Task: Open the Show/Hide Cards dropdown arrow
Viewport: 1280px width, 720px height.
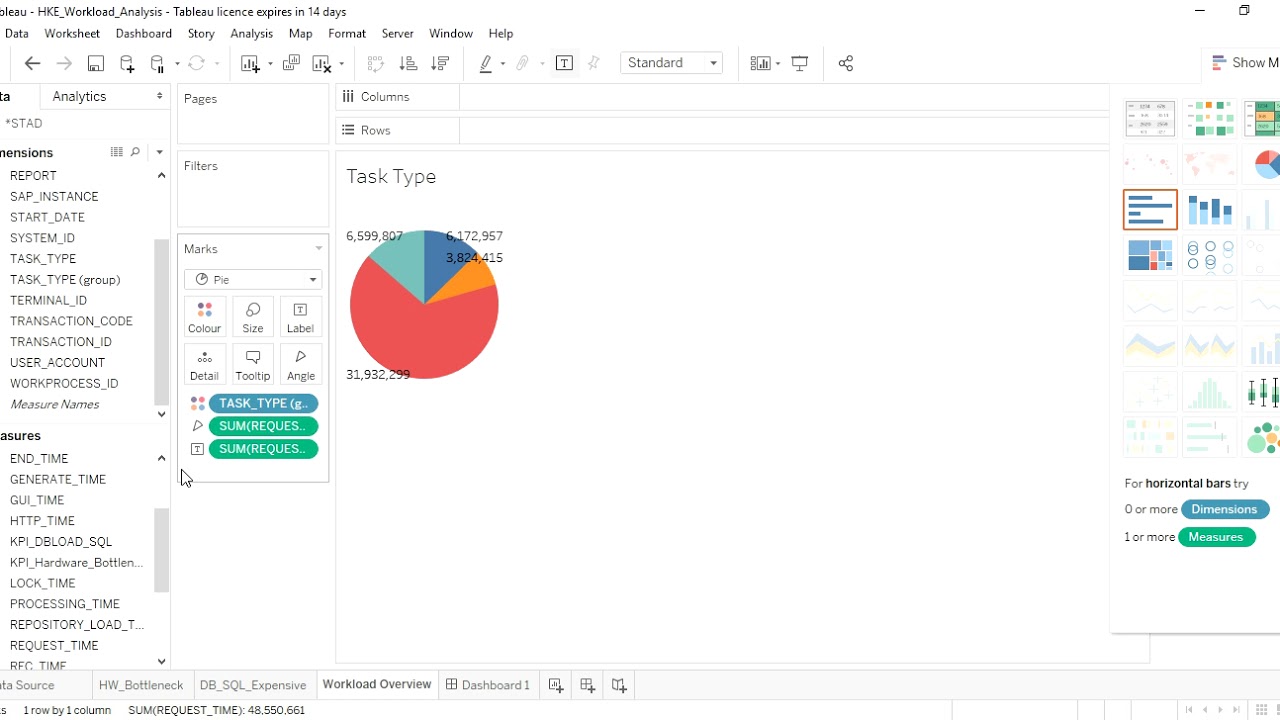Action: (x=779, y=64)
